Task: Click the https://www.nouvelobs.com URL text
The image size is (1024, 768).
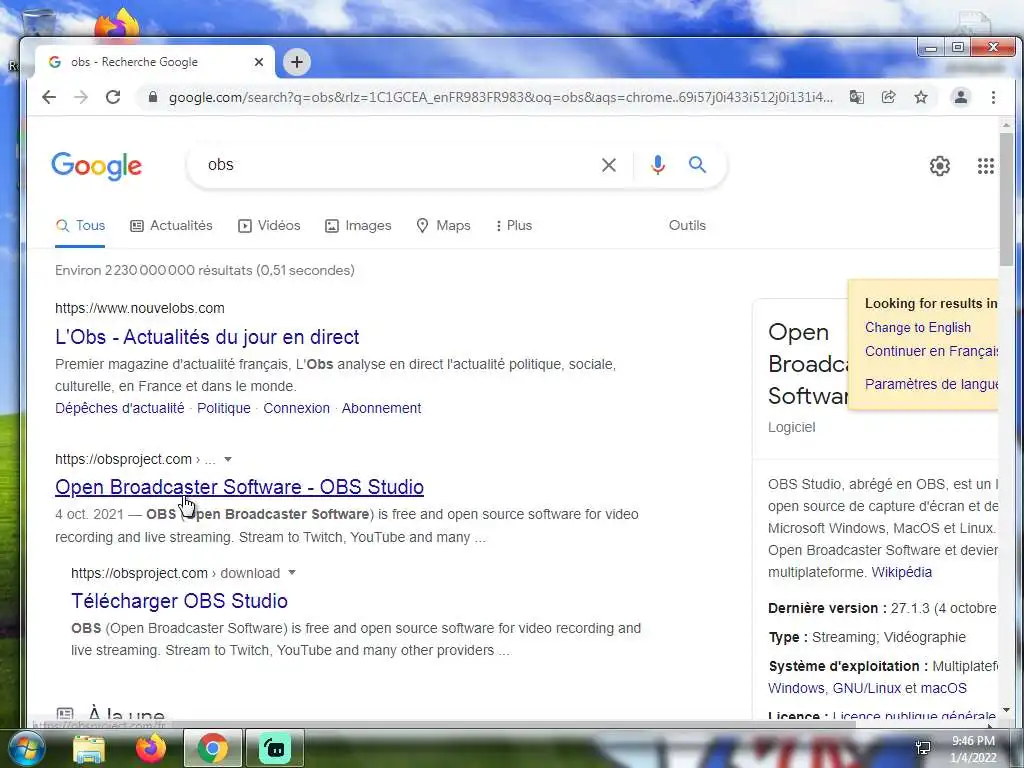Action: pos(140,308)
